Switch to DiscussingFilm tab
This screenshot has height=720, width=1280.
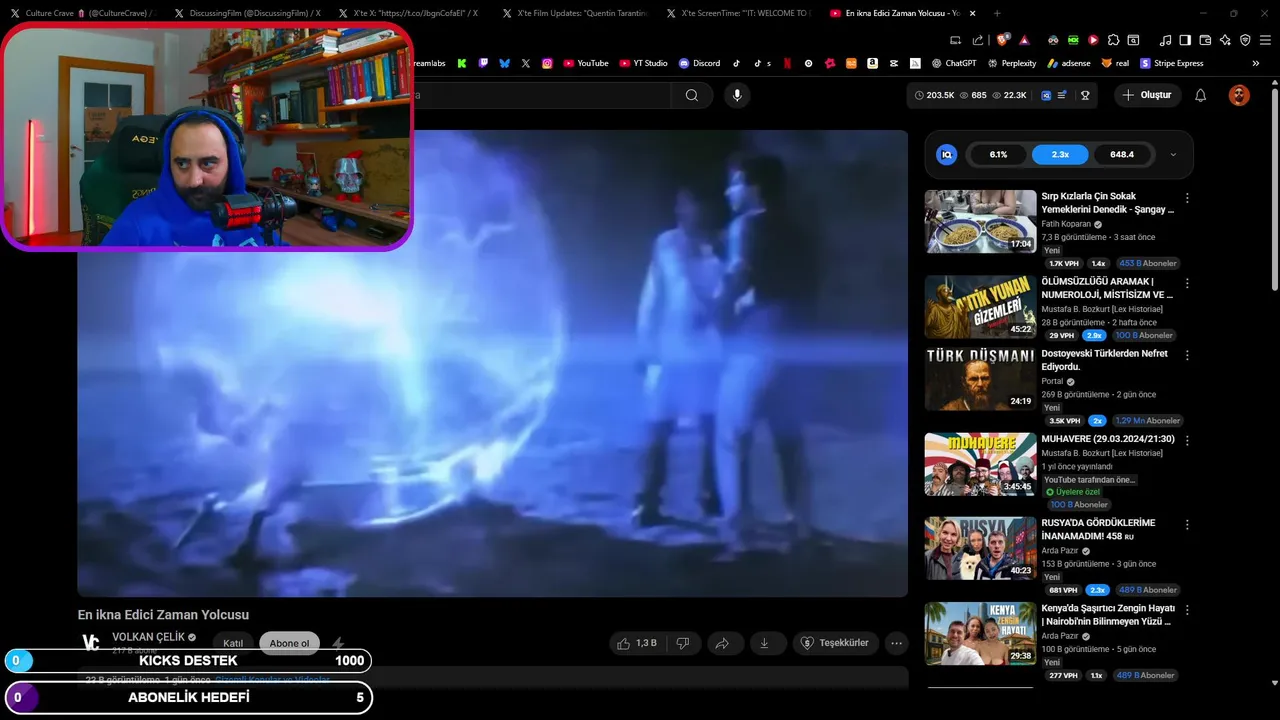pos(247,13)
